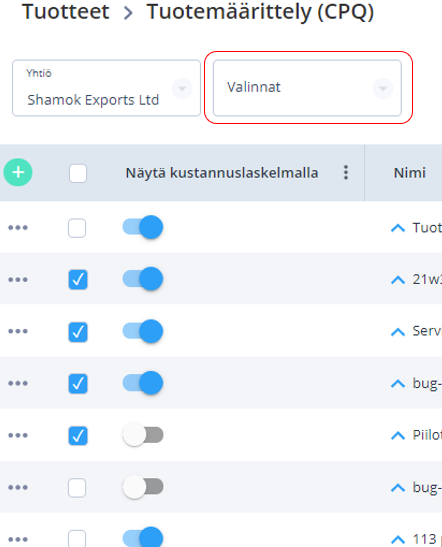Tick the select-all header checkbox
This screenshot has height=547, width=442.
pos(78,173)
